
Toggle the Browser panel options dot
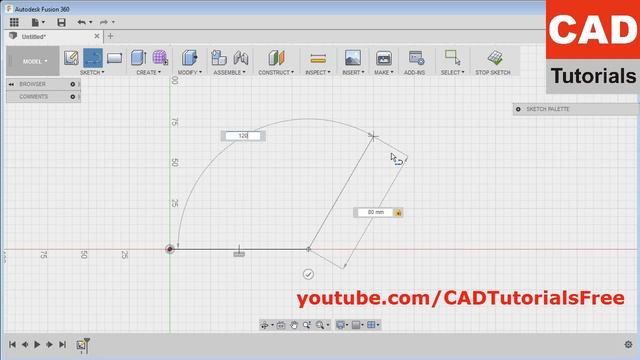(x=73, y=84)
